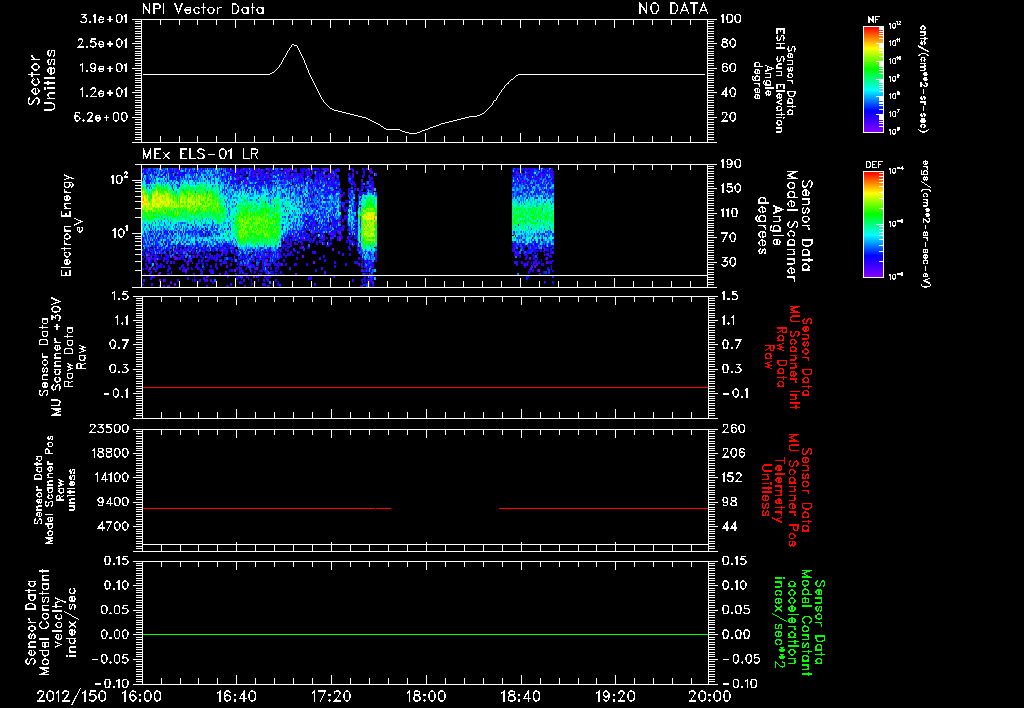Click the '110' scanner angle tick value
This screenshot has width=1024, height=708.
coord(731,213)
